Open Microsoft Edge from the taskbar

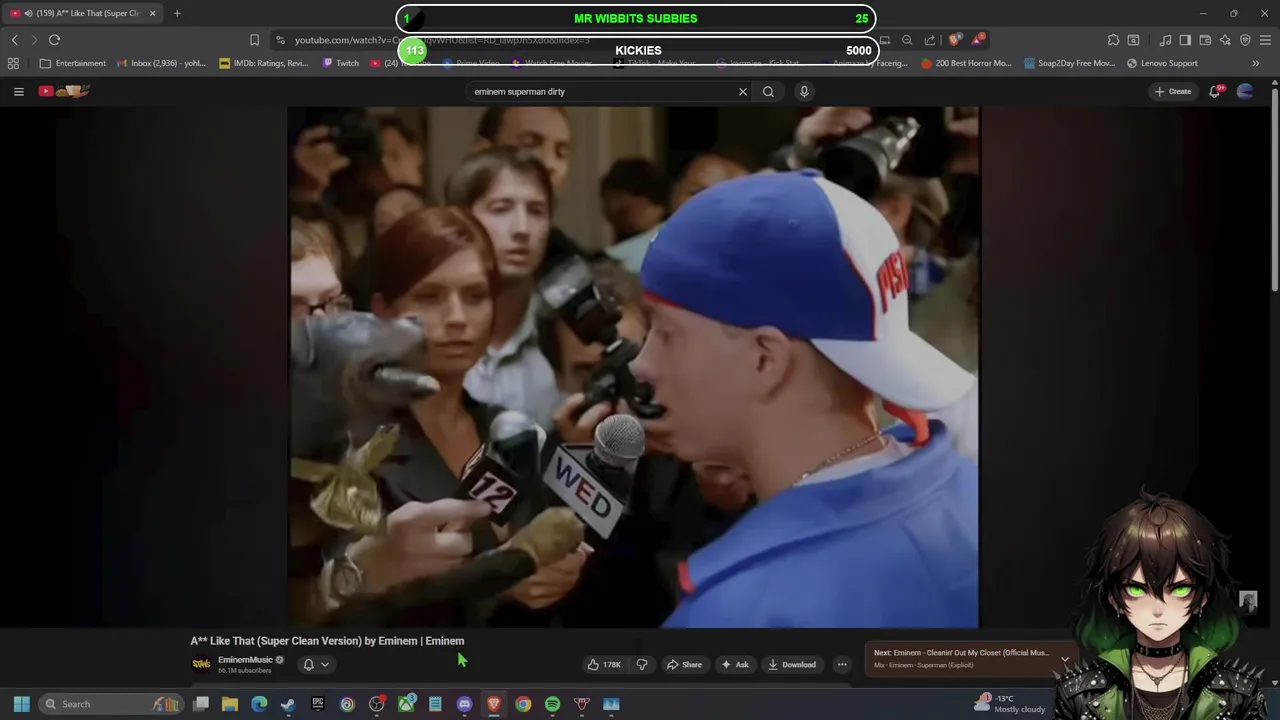pyautogui.click(x=259, y=704)
